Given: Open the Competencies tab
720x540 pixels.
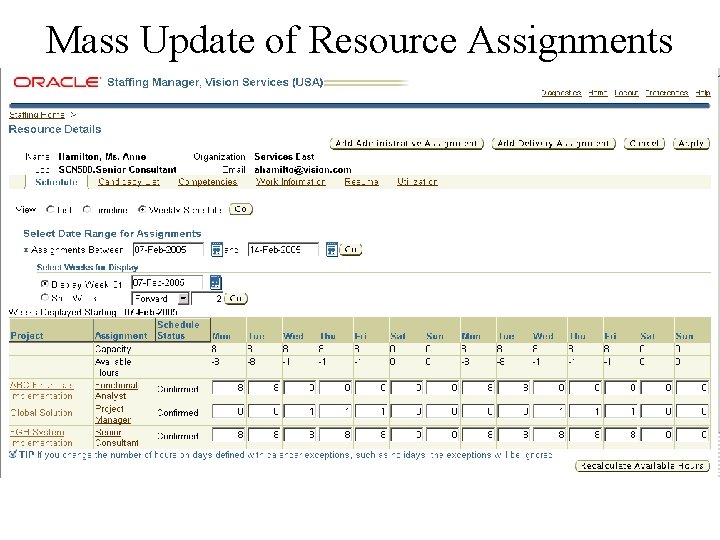Looking at the screenshot, I should pos(208,182).
